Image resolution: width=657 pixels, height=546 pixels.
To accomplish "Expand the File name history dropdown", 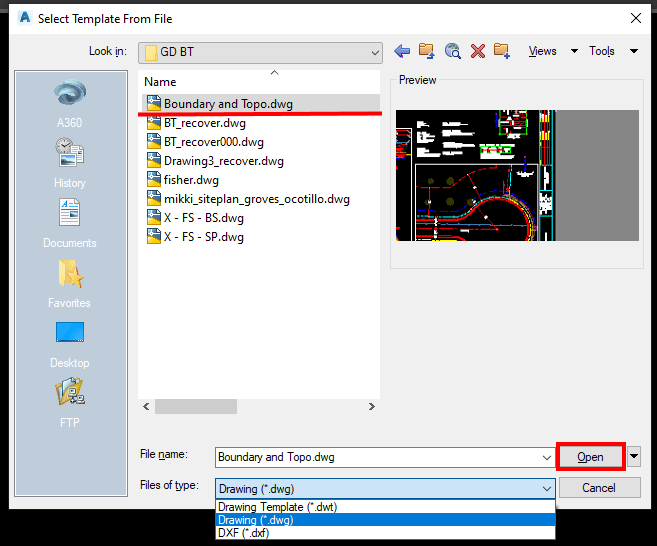I will 546,457.
